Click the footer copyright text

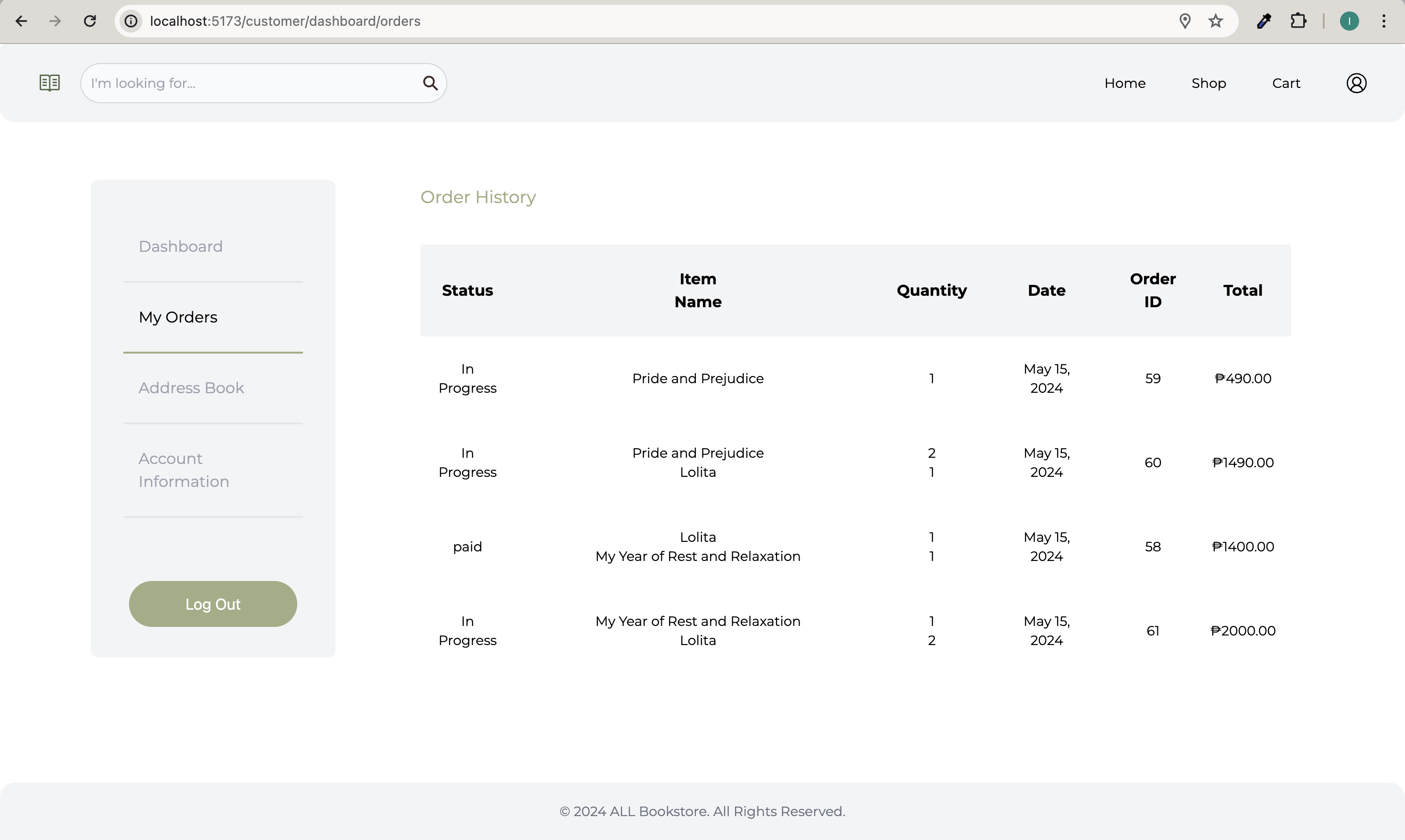[702, 811]
